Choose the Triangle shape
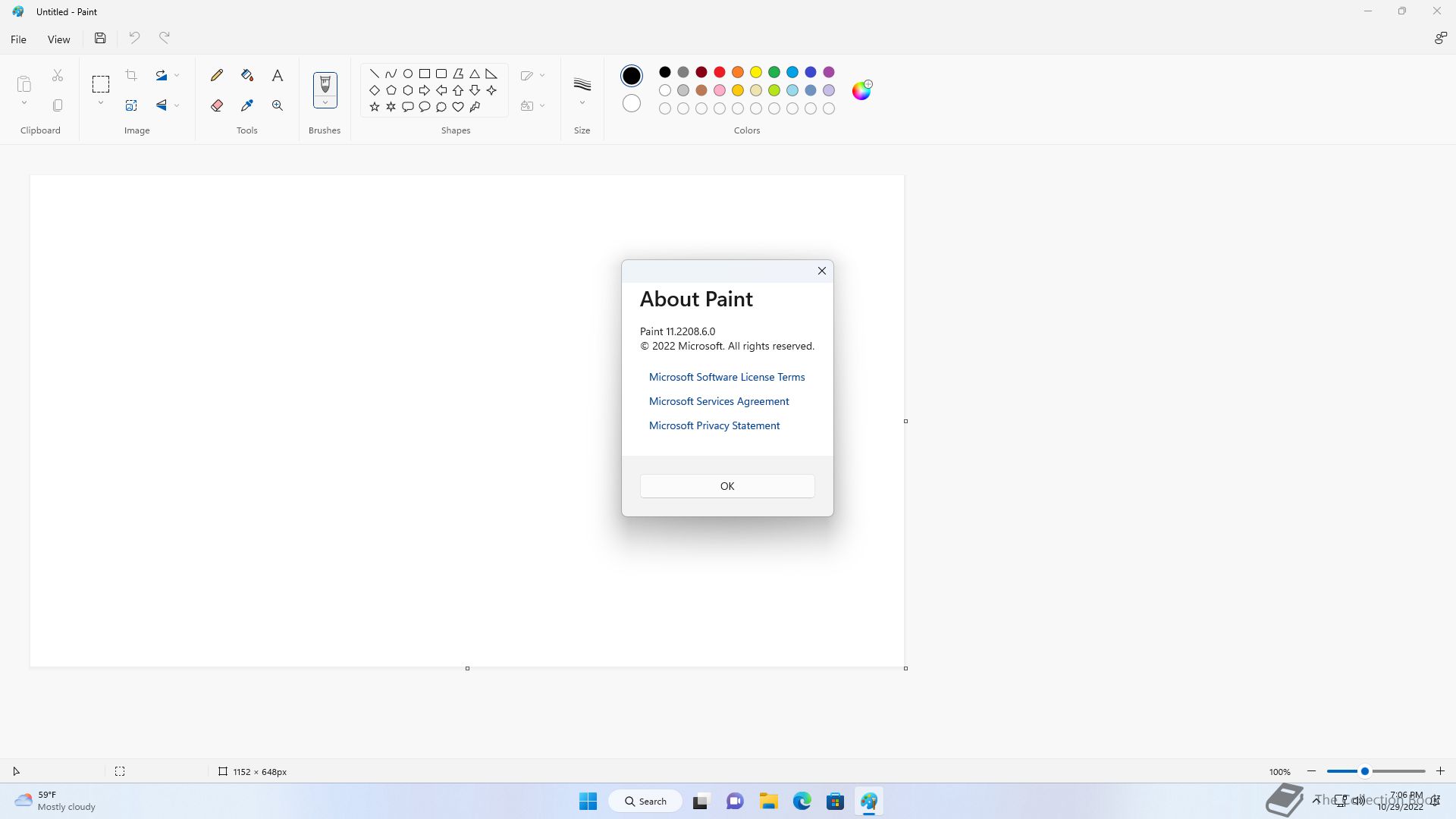Image resolution: width=1456 pixels, height=819 pixels. [475, 74]
